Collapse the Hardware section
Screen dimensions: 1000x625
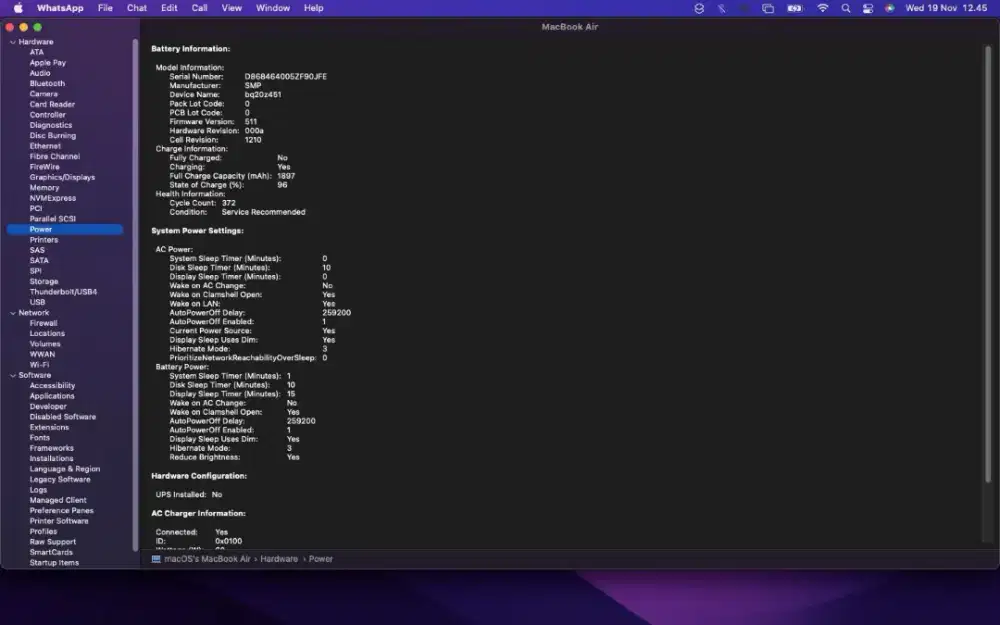click(x=12, y=42)
